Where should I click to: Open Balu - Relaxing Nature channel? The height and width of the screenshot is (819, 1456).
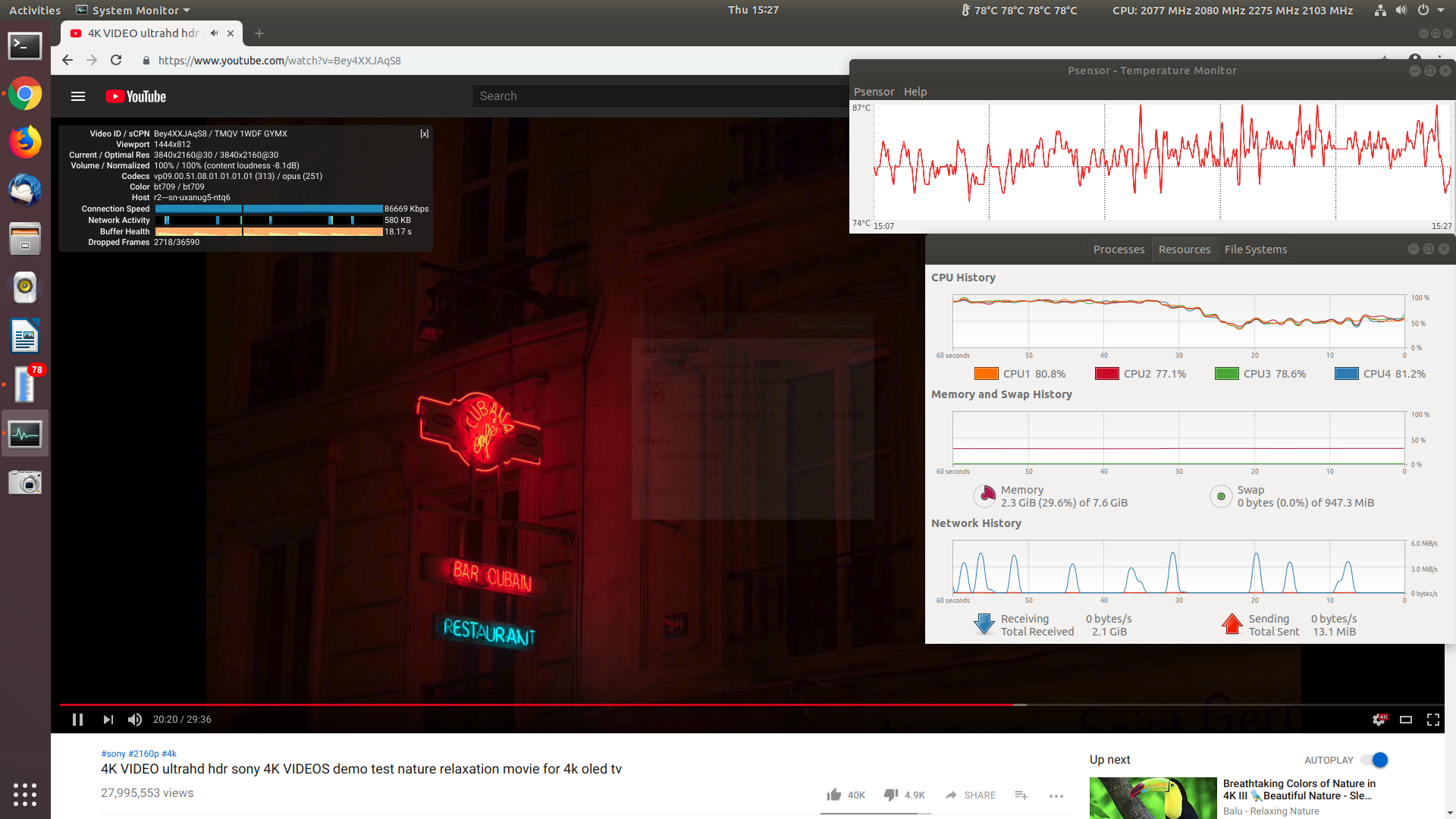tap(1271, 811)
